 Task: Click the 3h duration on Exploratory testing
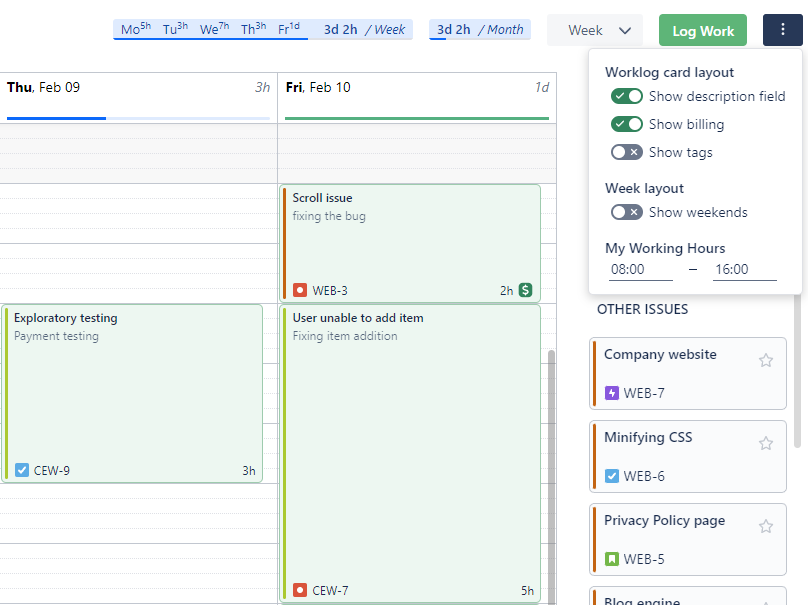[249, 470]
